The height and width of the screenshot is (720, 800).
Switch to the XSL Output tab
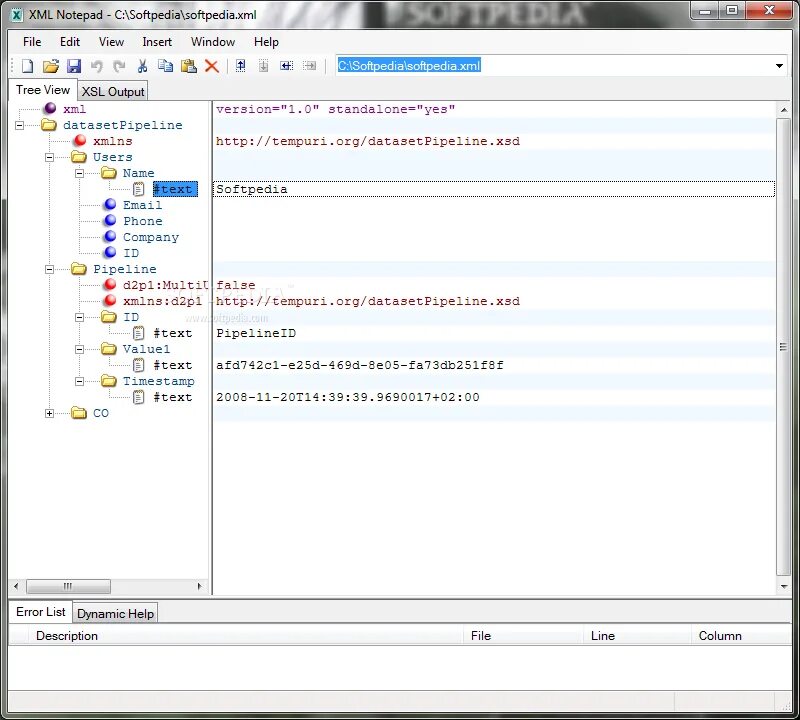point(113,91)
